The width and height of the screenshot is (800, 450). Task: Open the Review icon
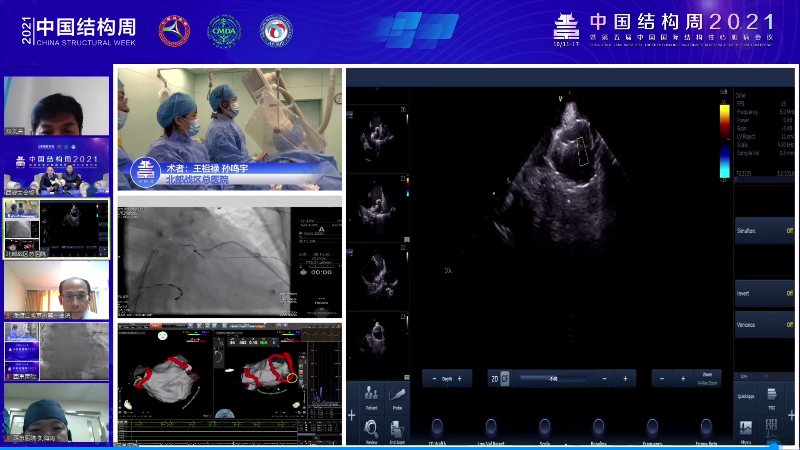(x=372, y=428)
